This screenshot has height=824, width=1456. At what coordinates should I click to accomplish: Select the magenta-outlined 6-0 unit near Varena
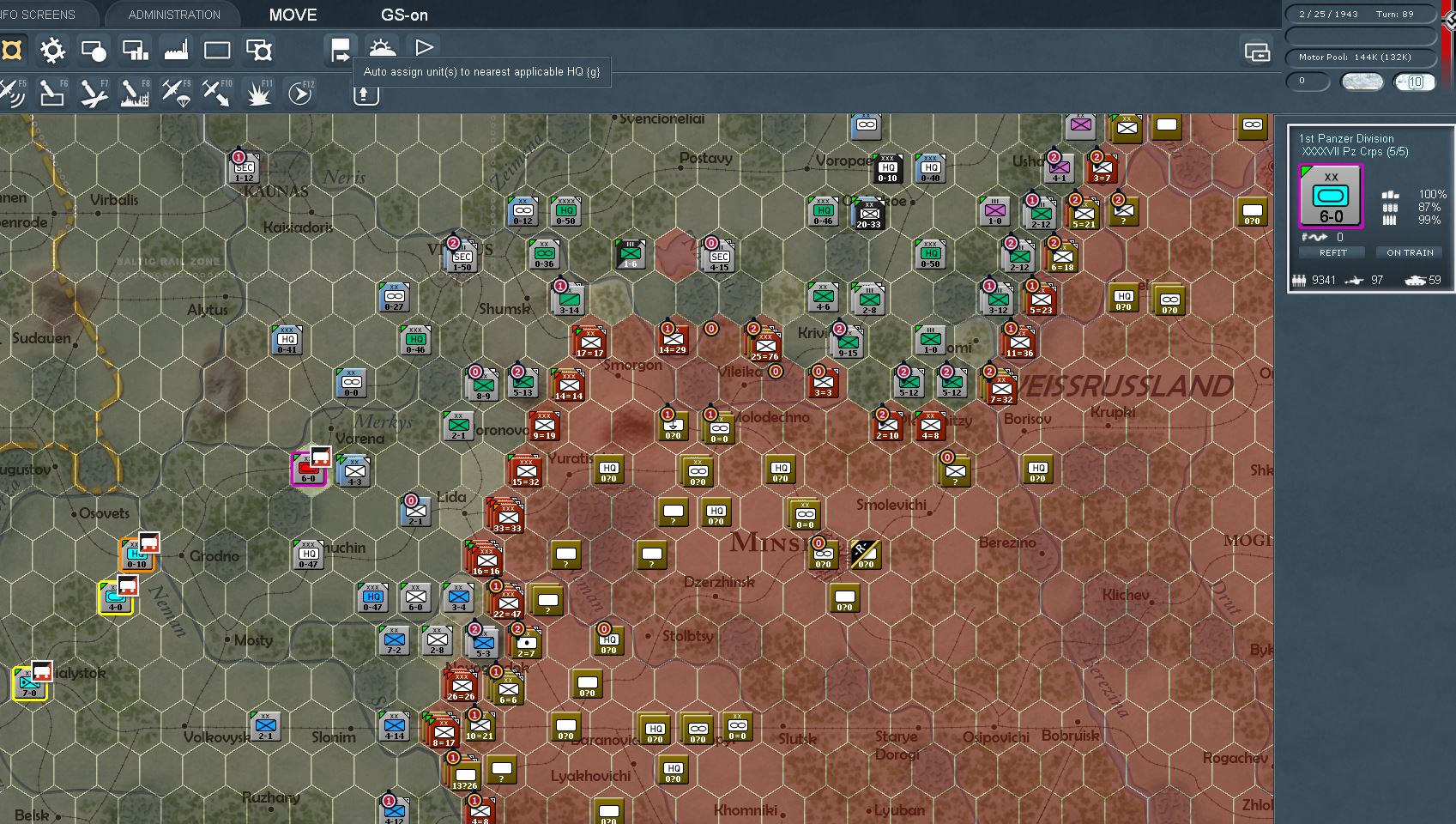[x=308, y=470]
